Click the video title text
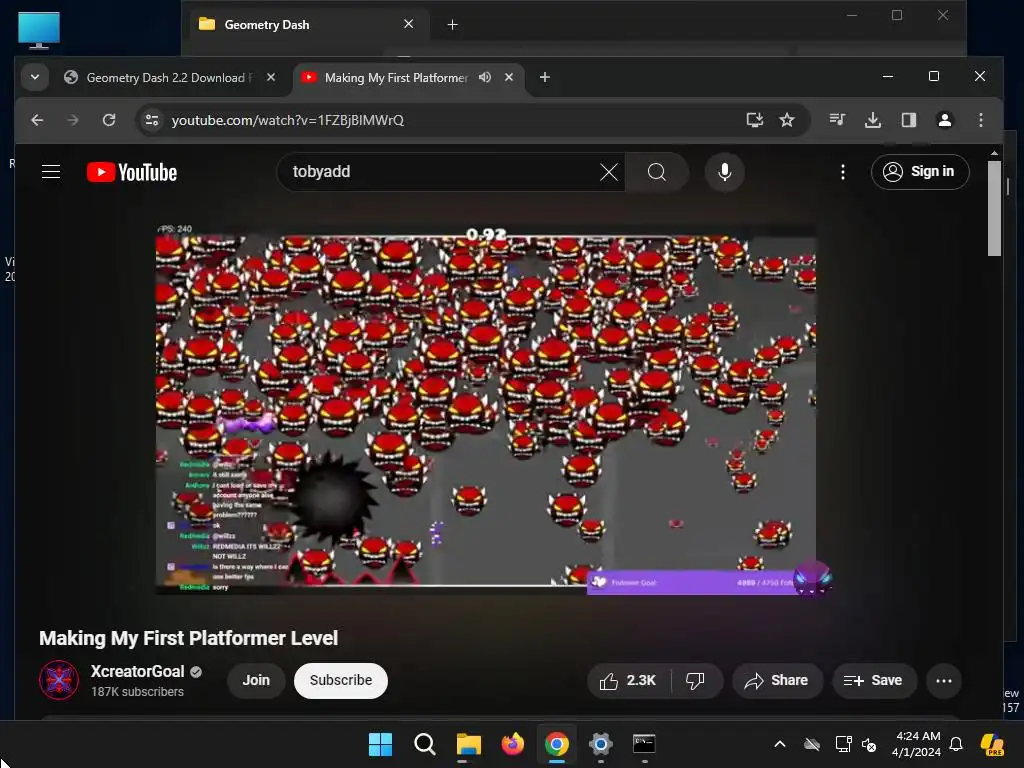This screenshot has width=1024, height=768. pos(189,638)
